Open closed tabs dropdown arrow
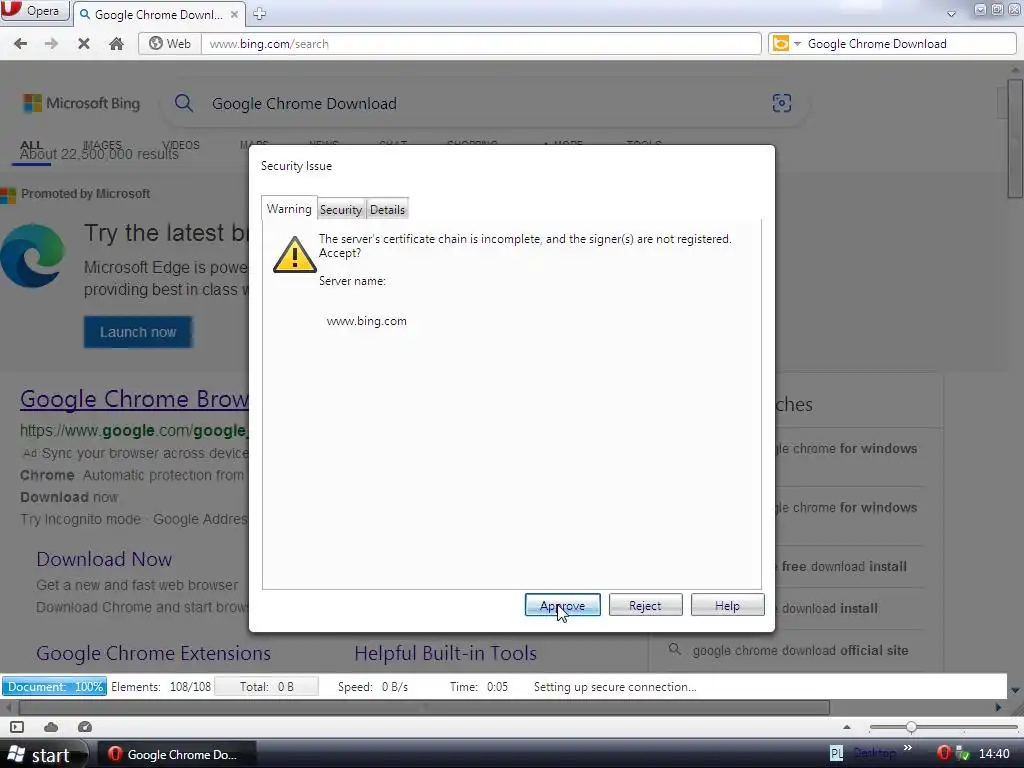 click(952, 13)
